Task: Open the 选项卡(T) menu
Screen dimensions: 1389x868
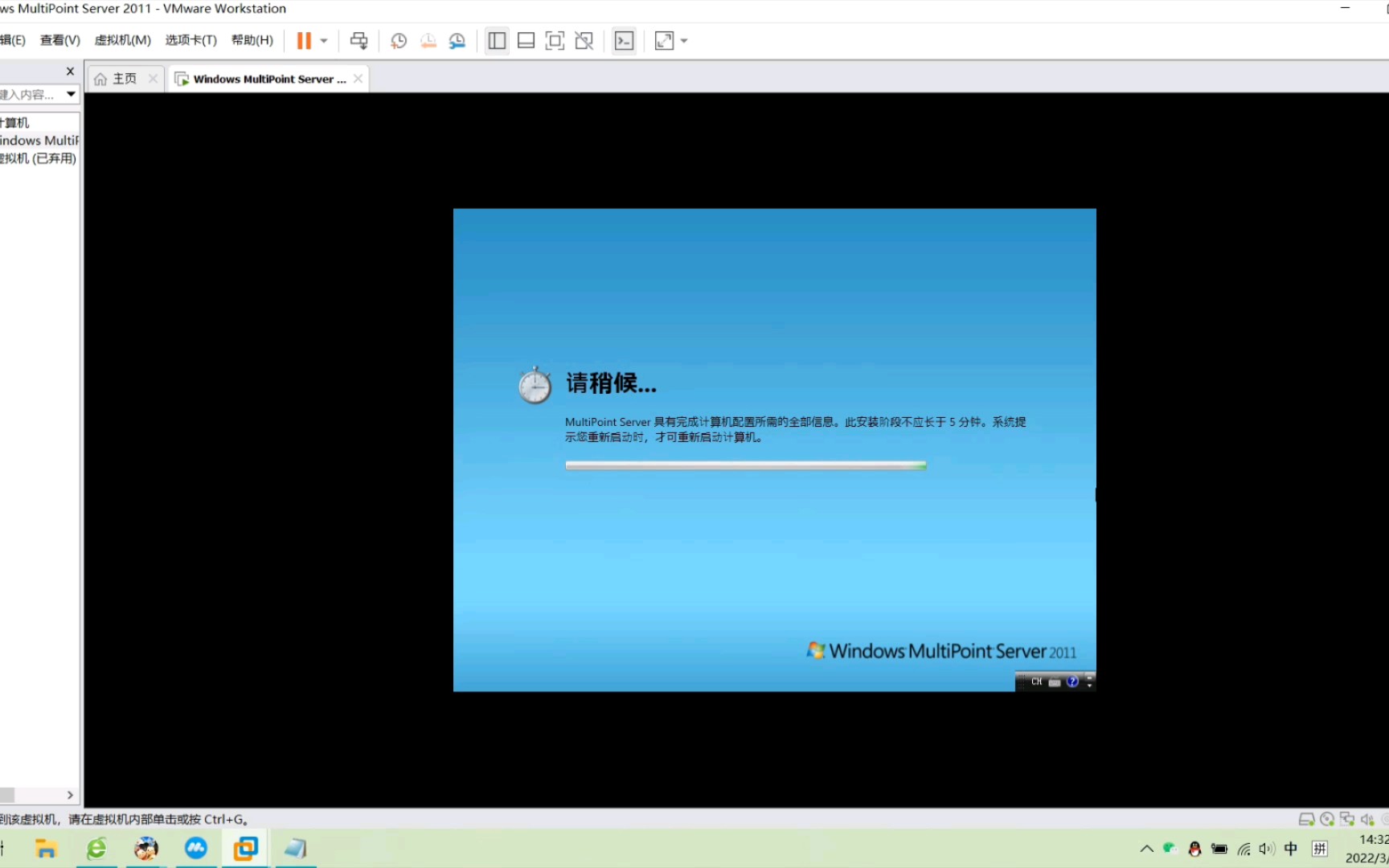Action: point(191,40)
